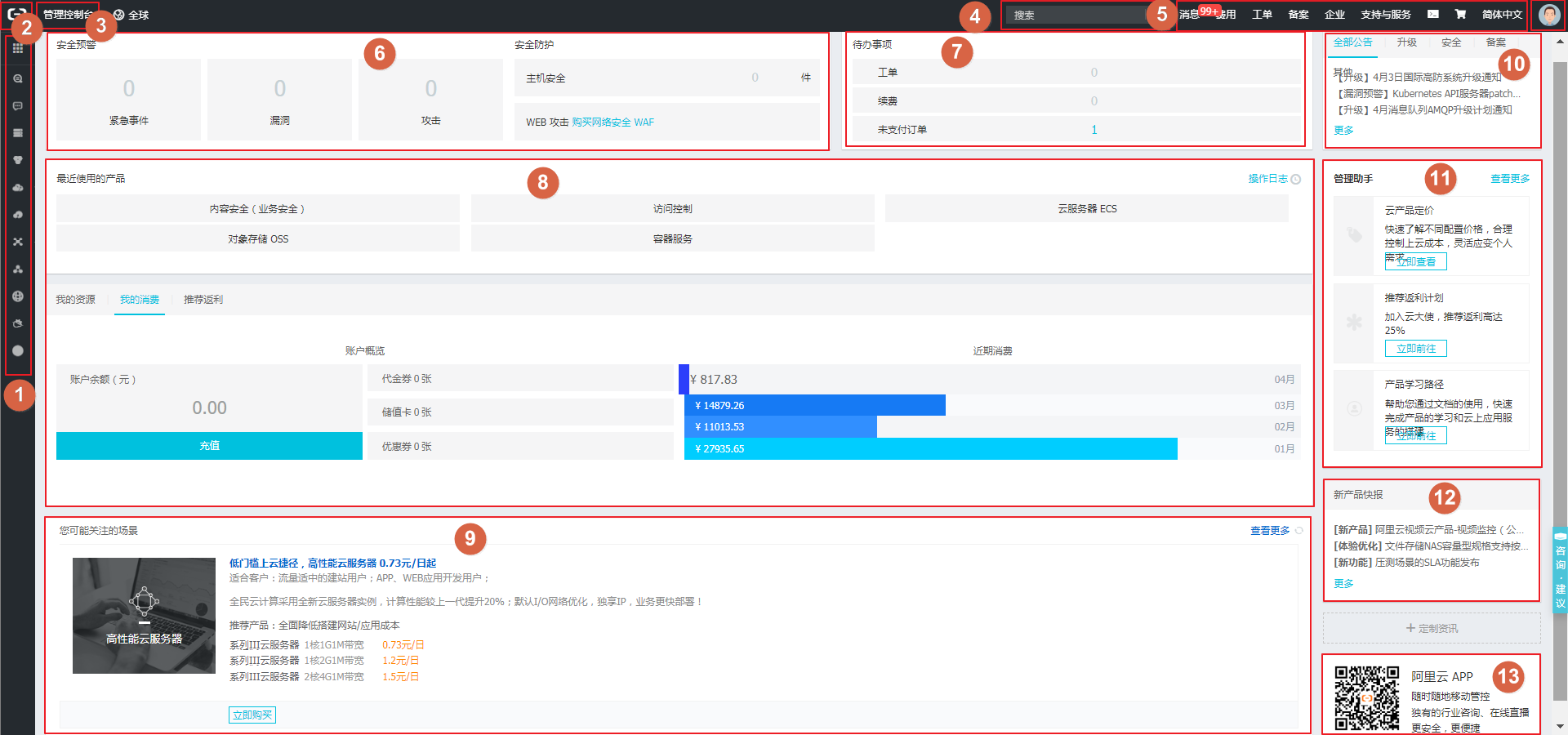Click 查看更多 in the scenes section
The image size is (1568, 735).
click(1270, 531)
